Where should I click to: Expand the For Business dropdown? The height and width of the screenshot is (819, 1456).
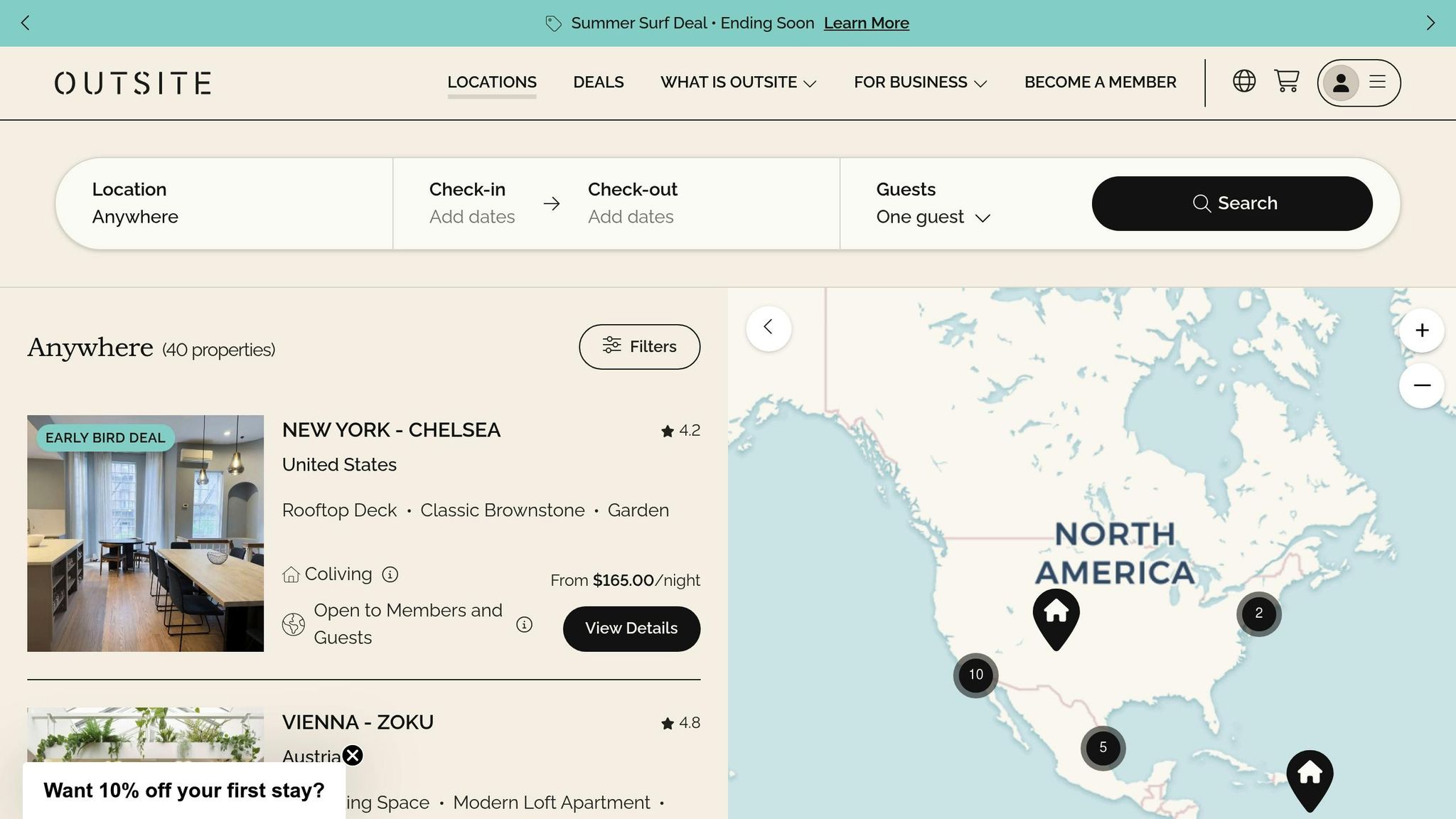[x=921, y=82]
